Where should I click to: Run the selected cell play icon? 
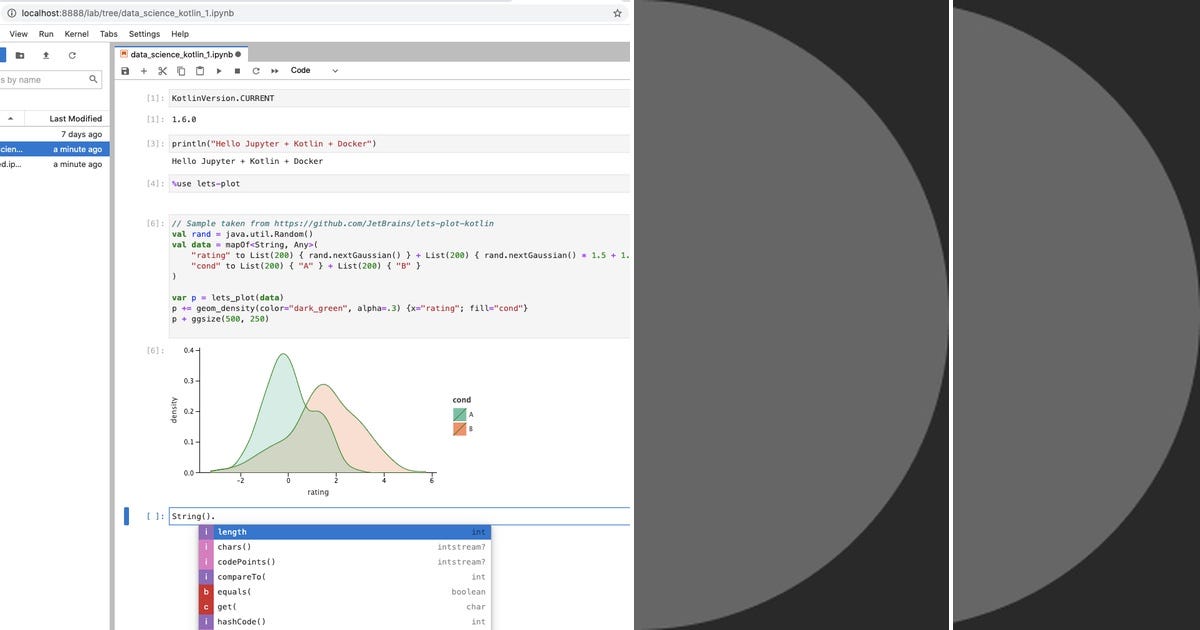tap(219, 71)
